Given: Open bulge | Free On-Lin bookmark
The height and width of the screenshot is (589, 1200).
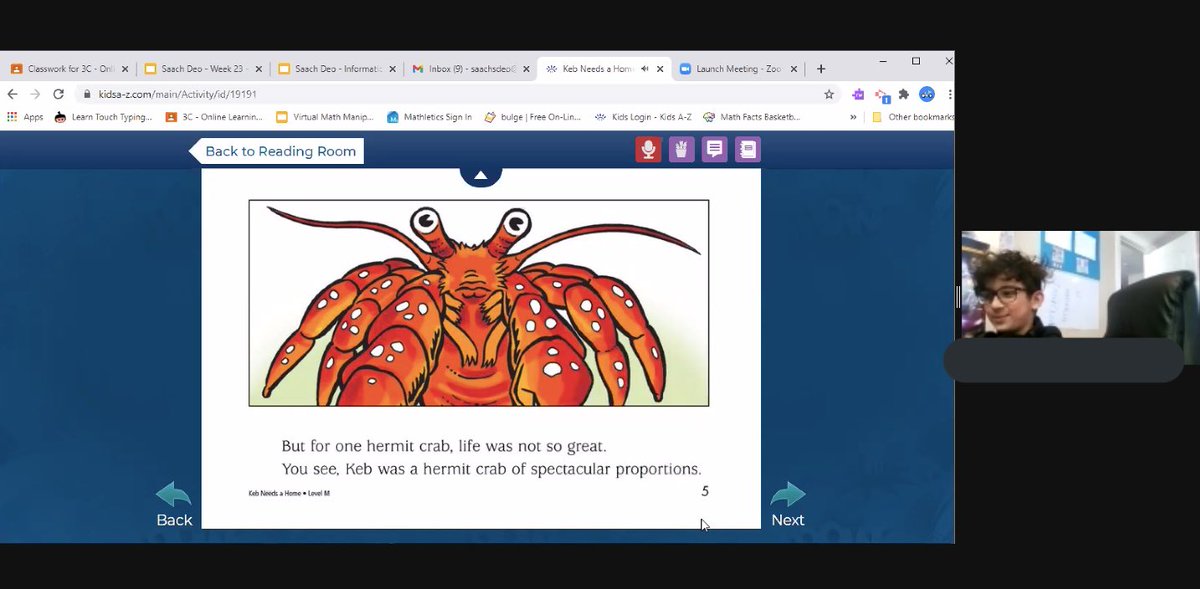Looking at the screenshot, I should pos(532,117).
